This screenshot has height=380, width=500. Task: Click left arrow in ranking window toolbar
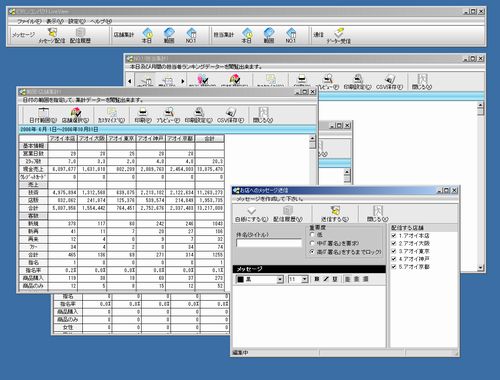[x=130, y=81]
